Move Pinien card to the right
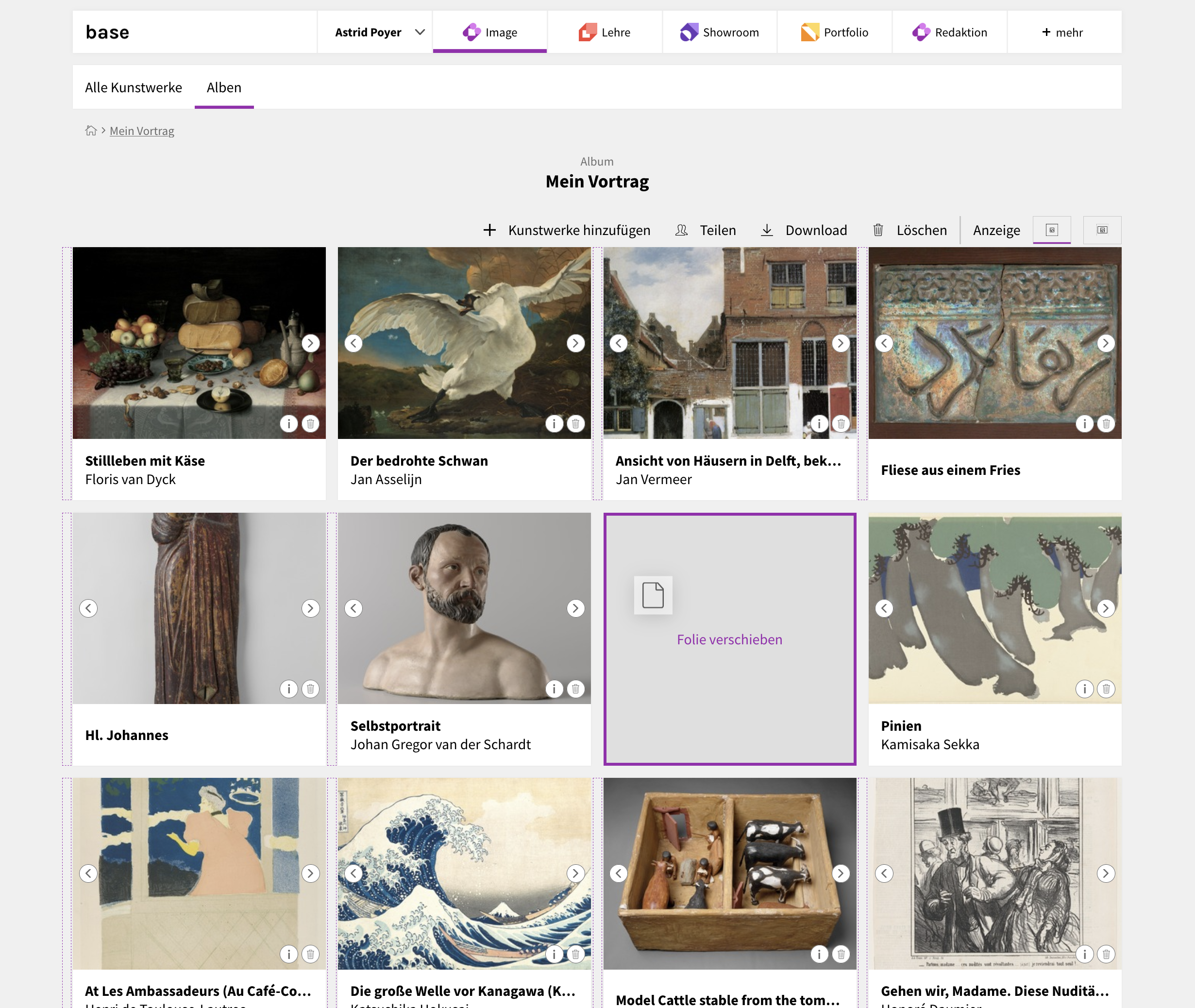The height and width of the screenshot is (1008, 1195). [1106, 608]
